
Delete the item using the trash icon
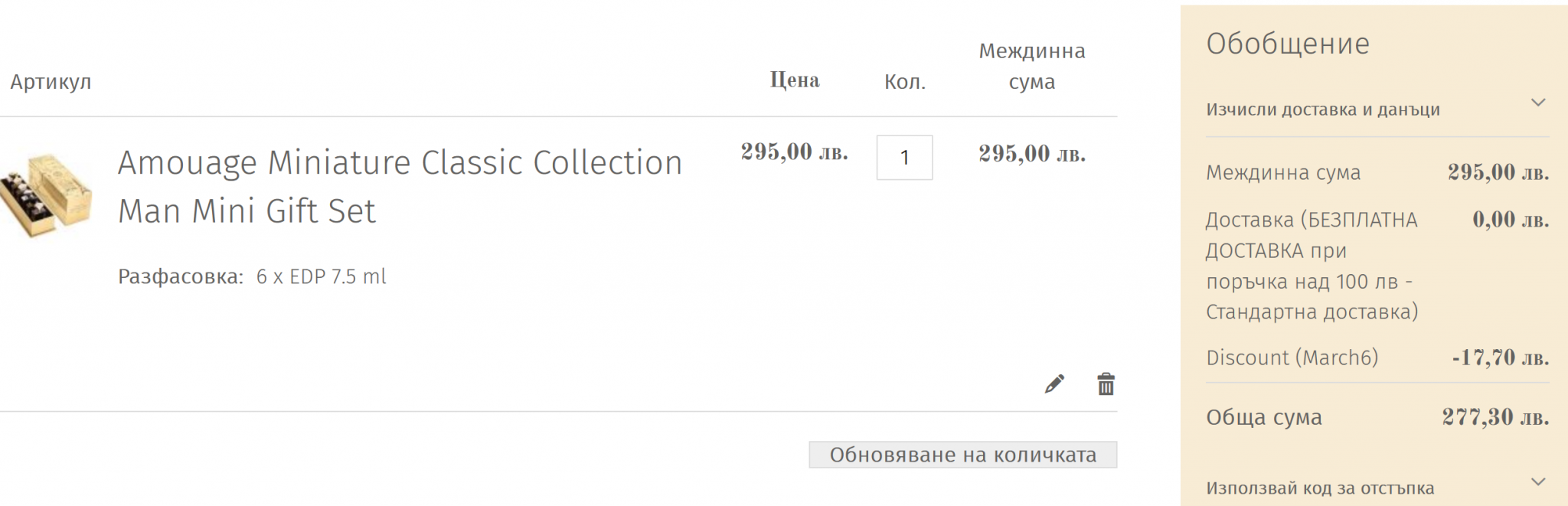click(x=1106, y=384)
